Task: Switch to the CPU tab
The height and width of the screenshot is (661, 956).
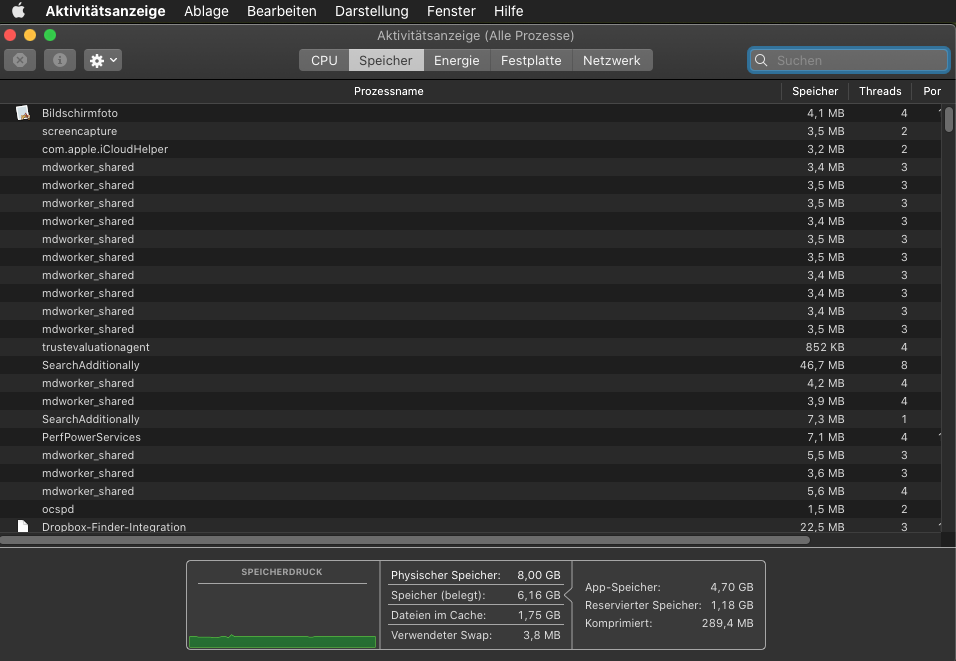Action: (x=324, y=60)
